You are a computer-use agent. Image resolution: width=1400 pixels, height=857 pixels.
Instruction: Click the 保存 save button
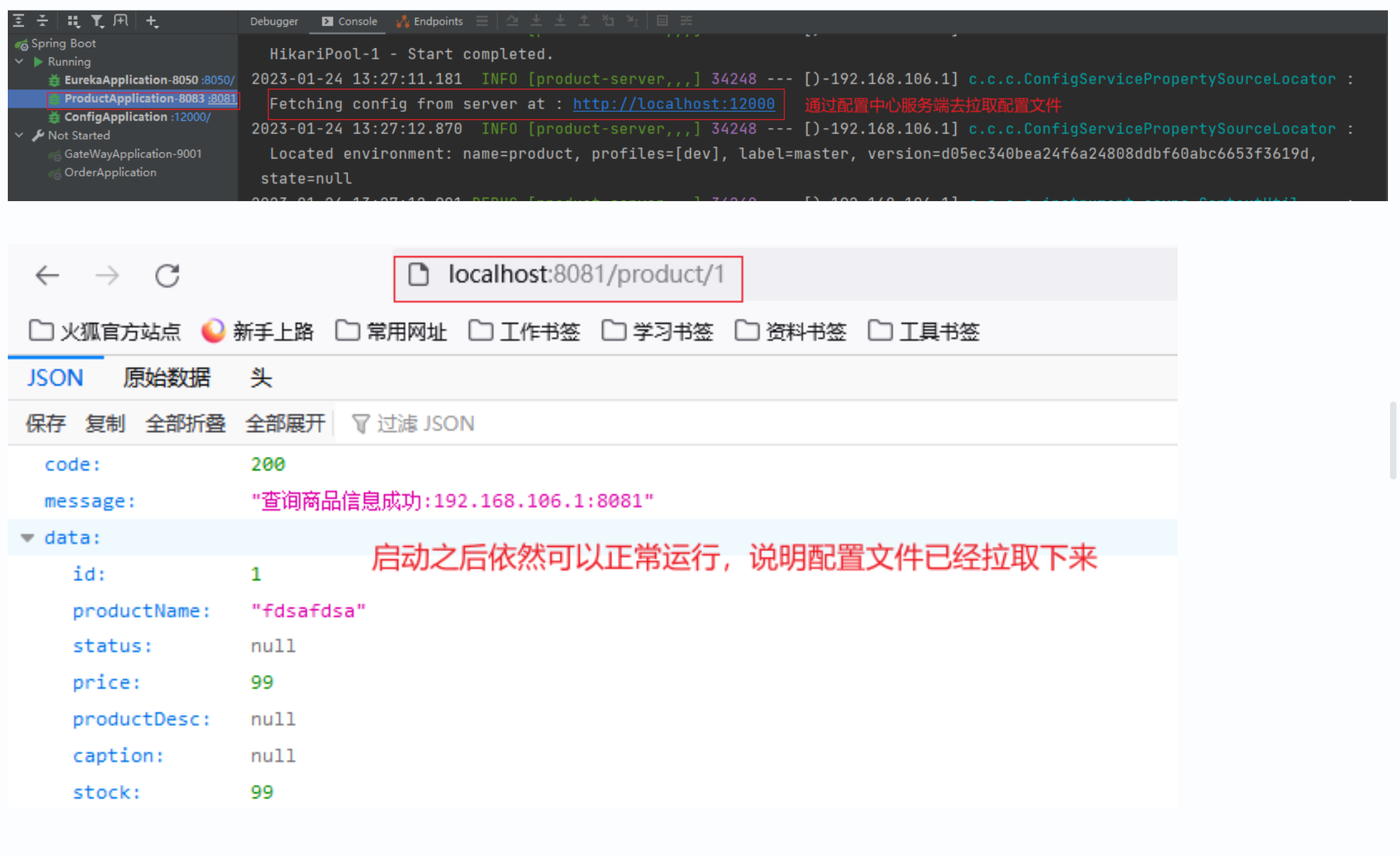tap(45, 424)
